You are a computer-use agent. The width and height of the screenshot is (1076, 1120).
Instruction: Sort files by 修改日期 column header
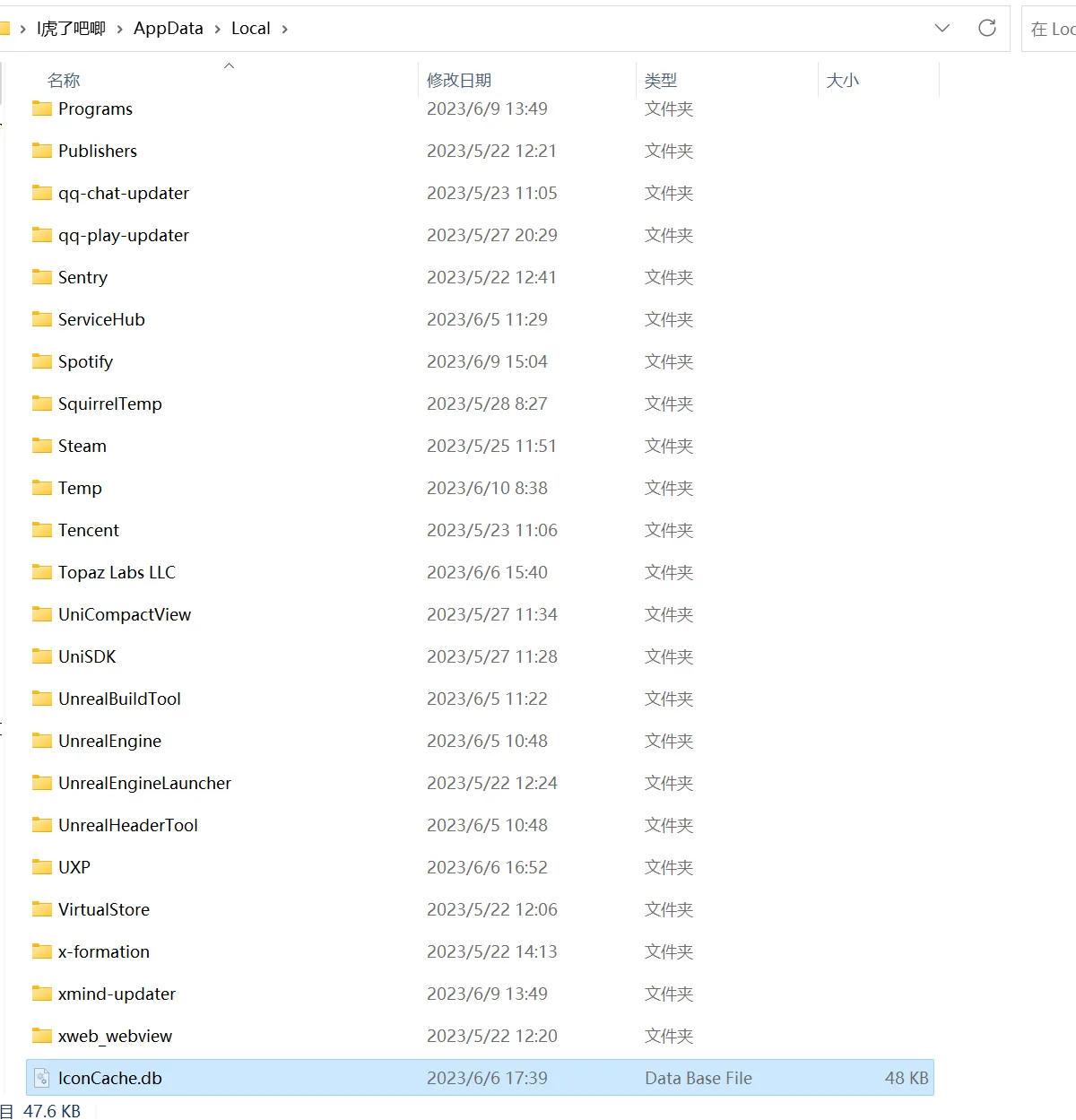tap(459, 81)
